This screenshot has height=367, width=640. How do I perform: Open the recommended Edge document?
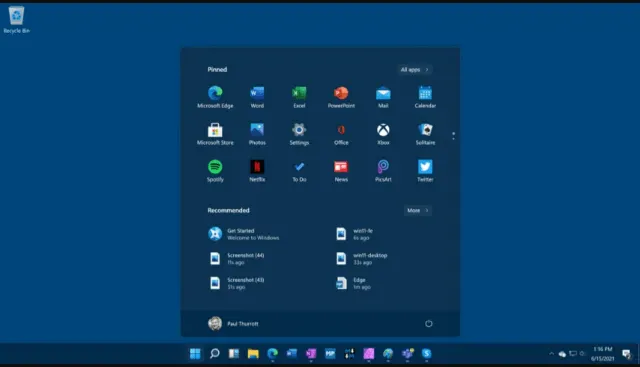(353, 283)
